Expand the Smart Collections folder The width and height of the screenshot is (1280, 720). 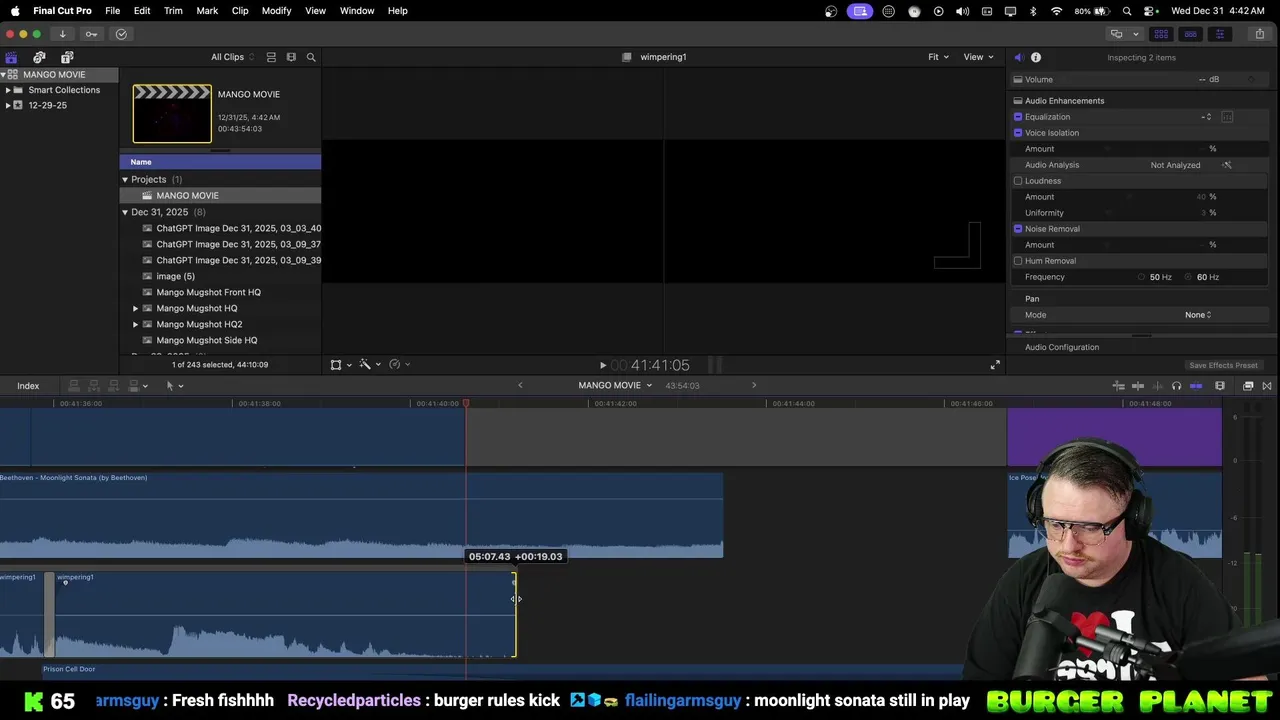point(8,90)
